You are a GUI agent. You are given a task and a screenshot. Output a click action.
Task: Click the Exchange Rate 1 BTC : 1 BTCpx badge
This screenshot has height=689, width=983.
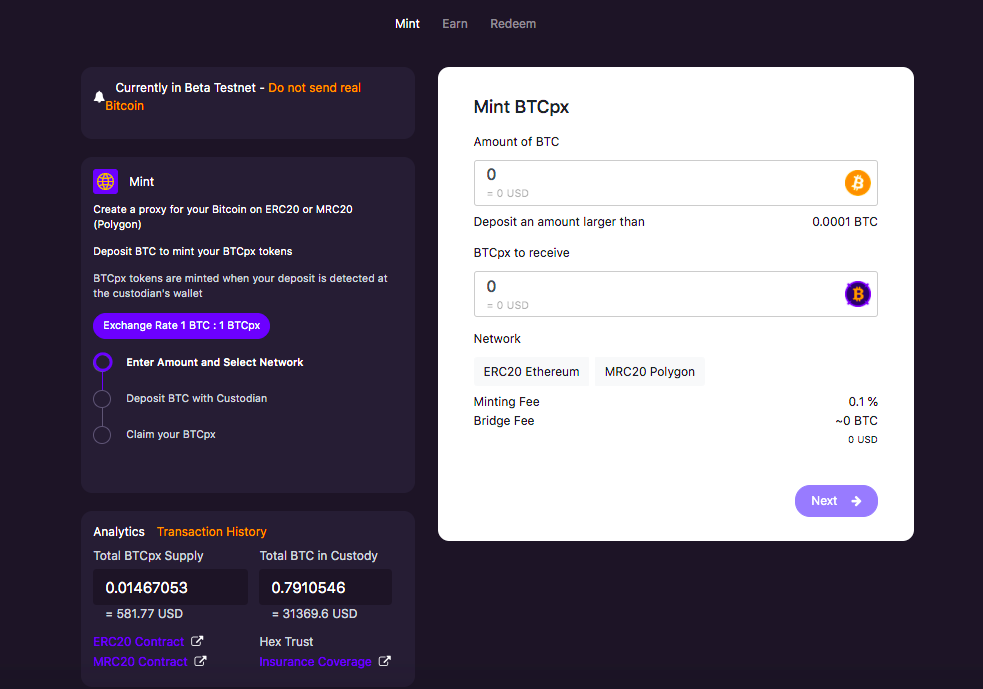(181, 325)
